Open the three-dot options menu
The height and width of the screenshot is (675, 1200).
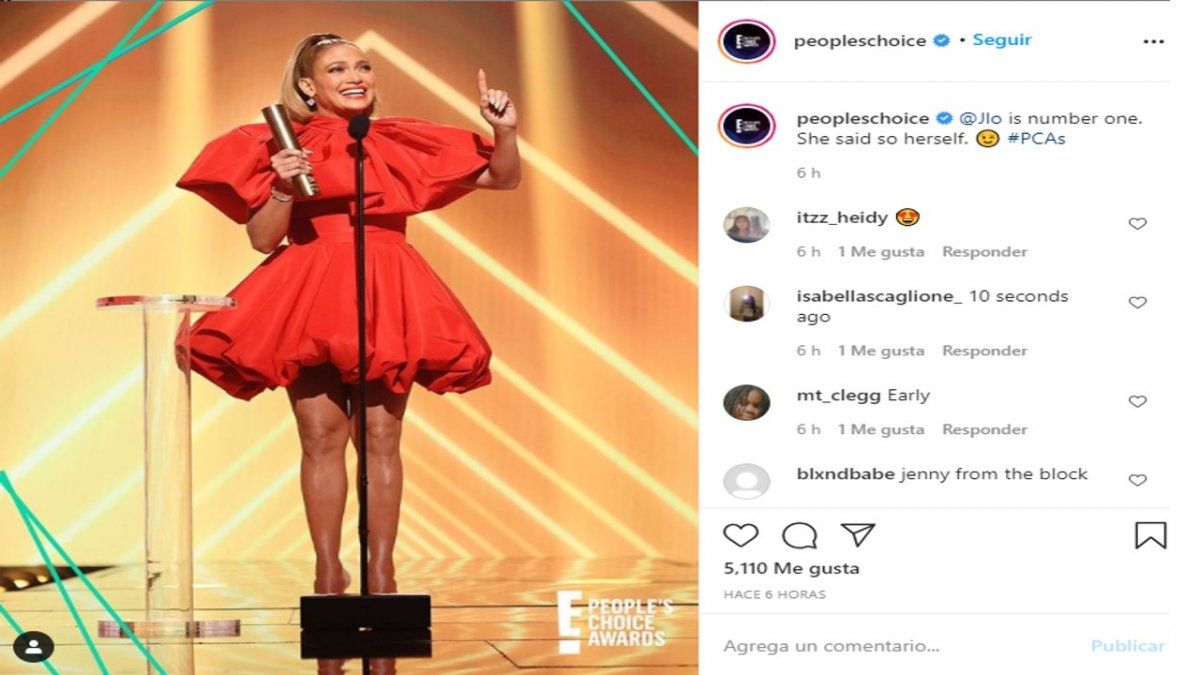coord(1154,42)
